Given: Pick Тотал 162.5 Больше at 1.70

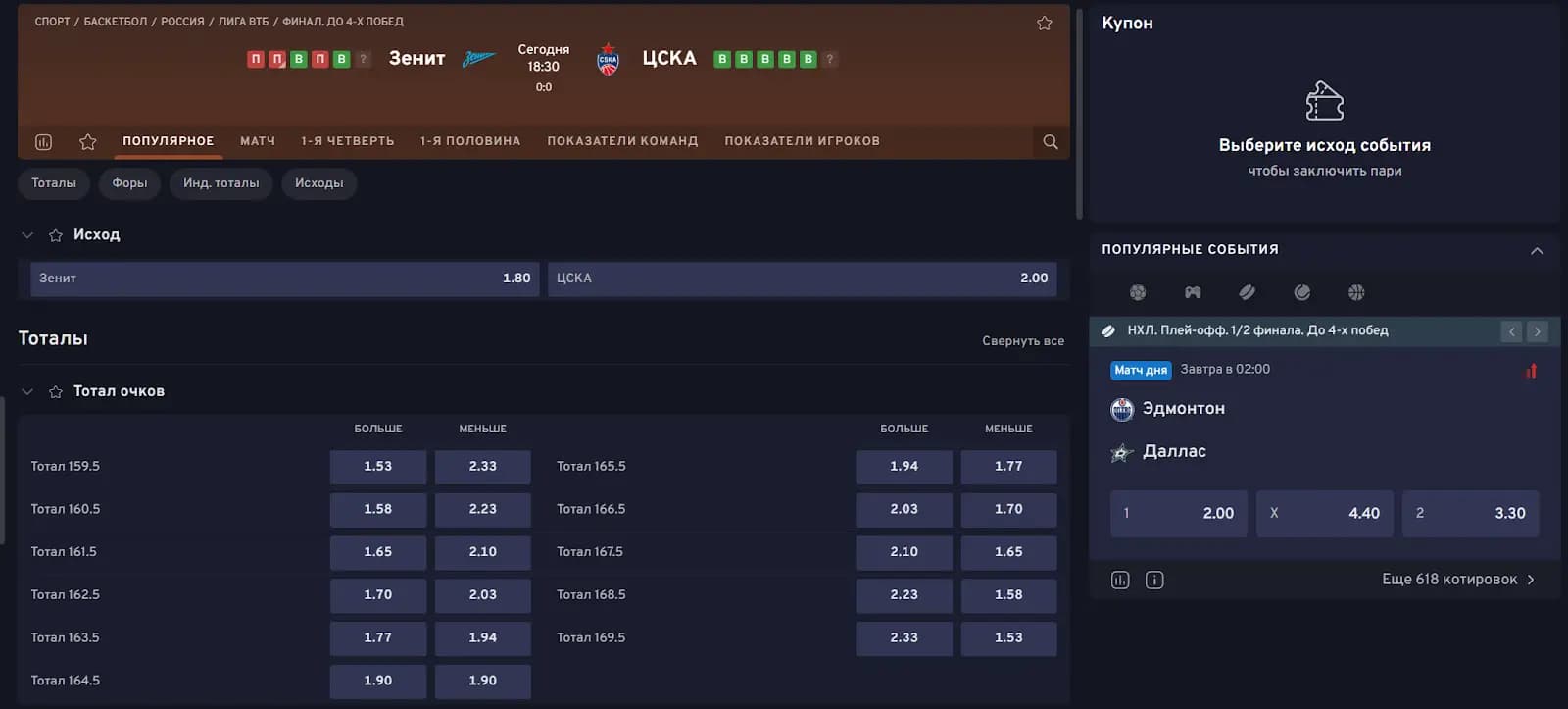Looking at the screenshot, I should coord(378,595).
